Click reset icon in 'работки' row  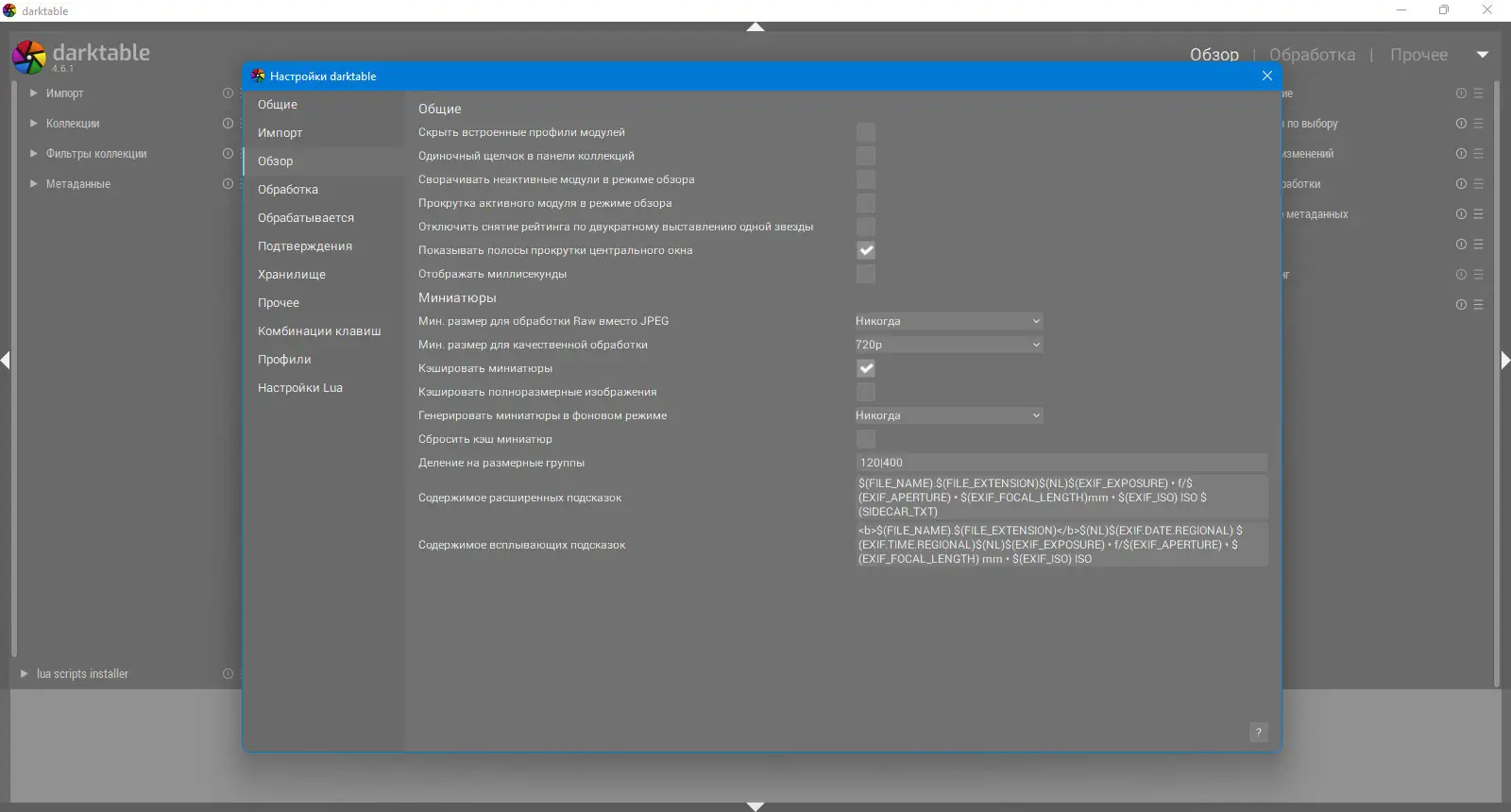(x=1461, y=184)
